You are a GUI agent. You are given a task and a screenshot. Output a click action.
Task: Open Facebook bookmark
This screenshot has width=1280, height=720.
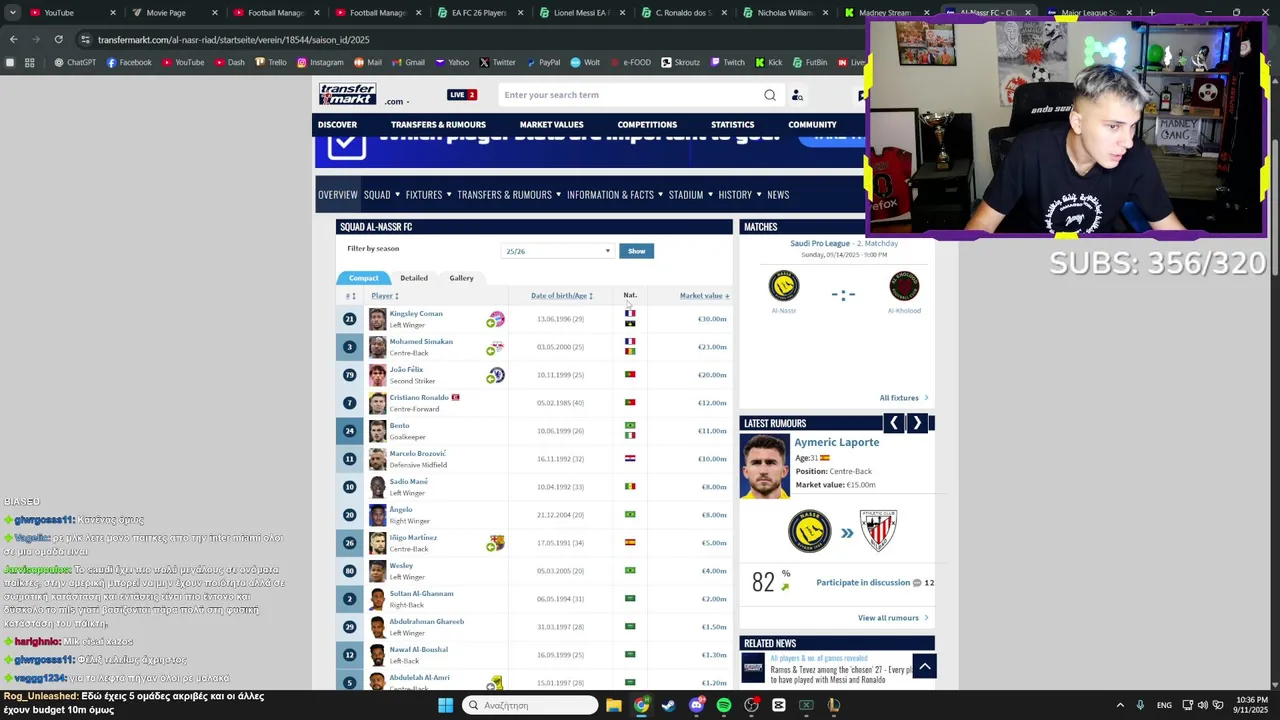[x=128, y=62]
